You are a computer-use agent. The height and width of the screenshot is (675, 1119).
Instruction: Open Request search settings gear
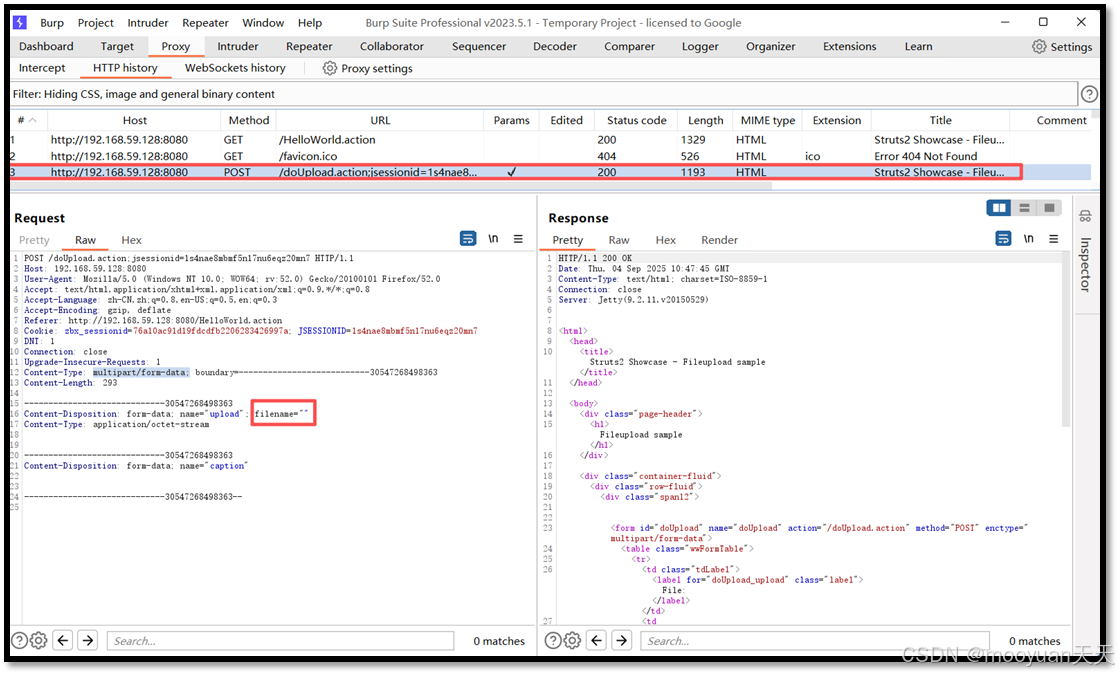pyautogui.click(x=39, y=641)
